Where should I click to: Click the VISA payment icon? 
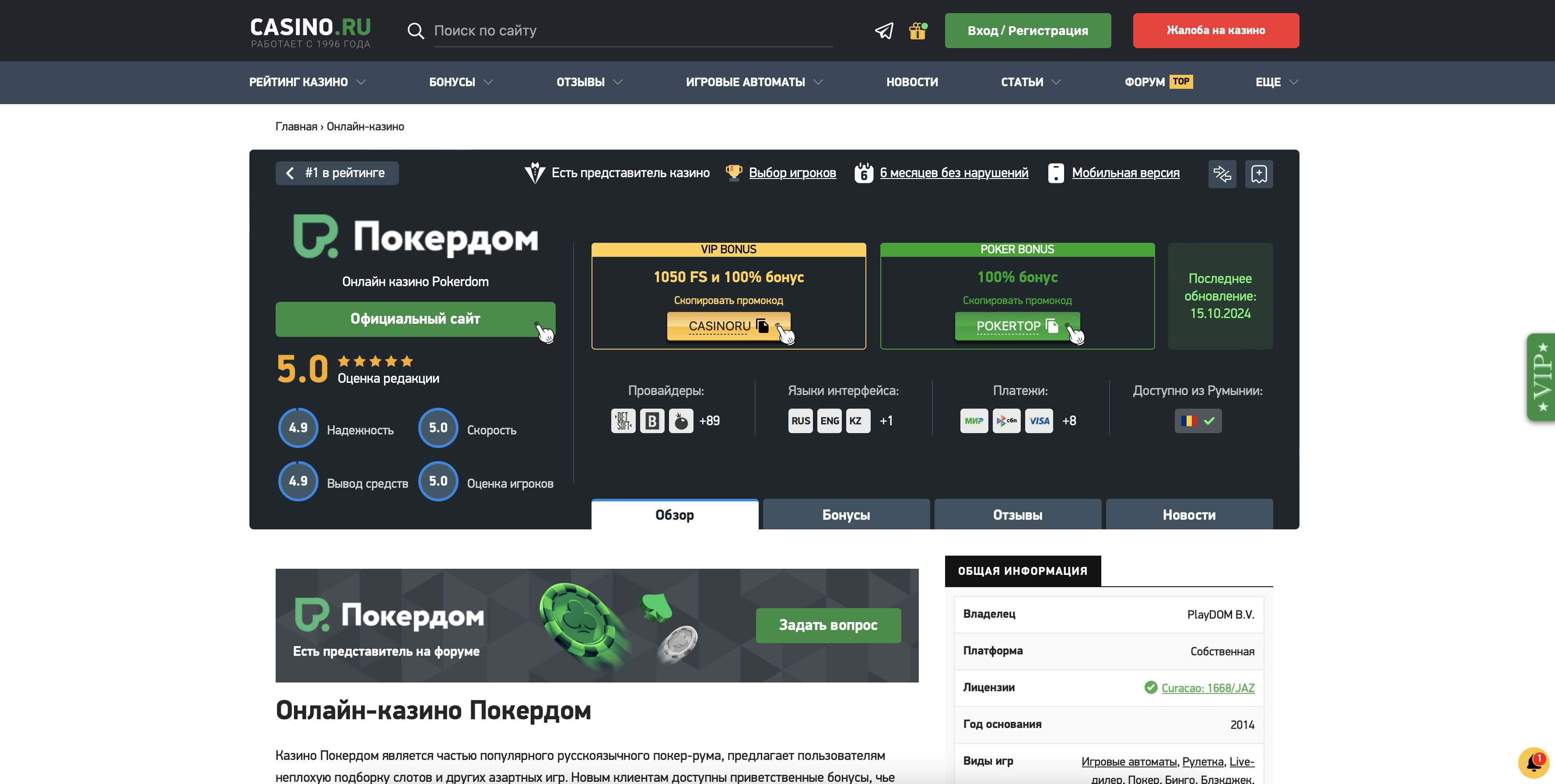[1039, 421]
